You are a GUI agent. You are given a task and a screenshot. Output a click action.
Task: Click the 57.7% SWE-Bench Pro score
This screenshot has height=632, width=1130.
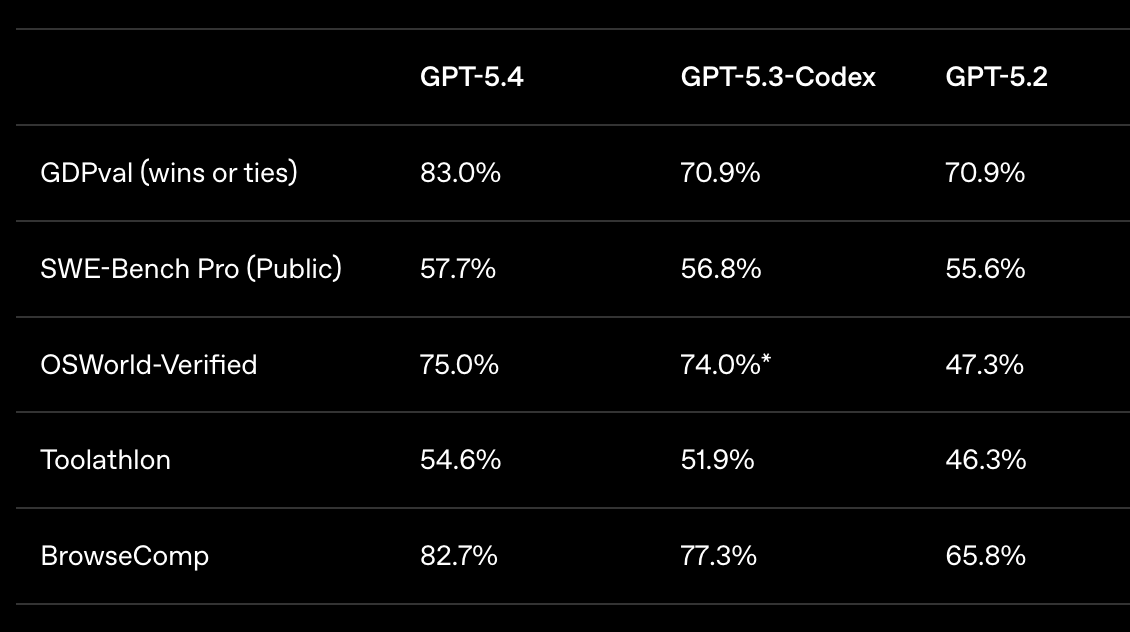click(458, 269)
